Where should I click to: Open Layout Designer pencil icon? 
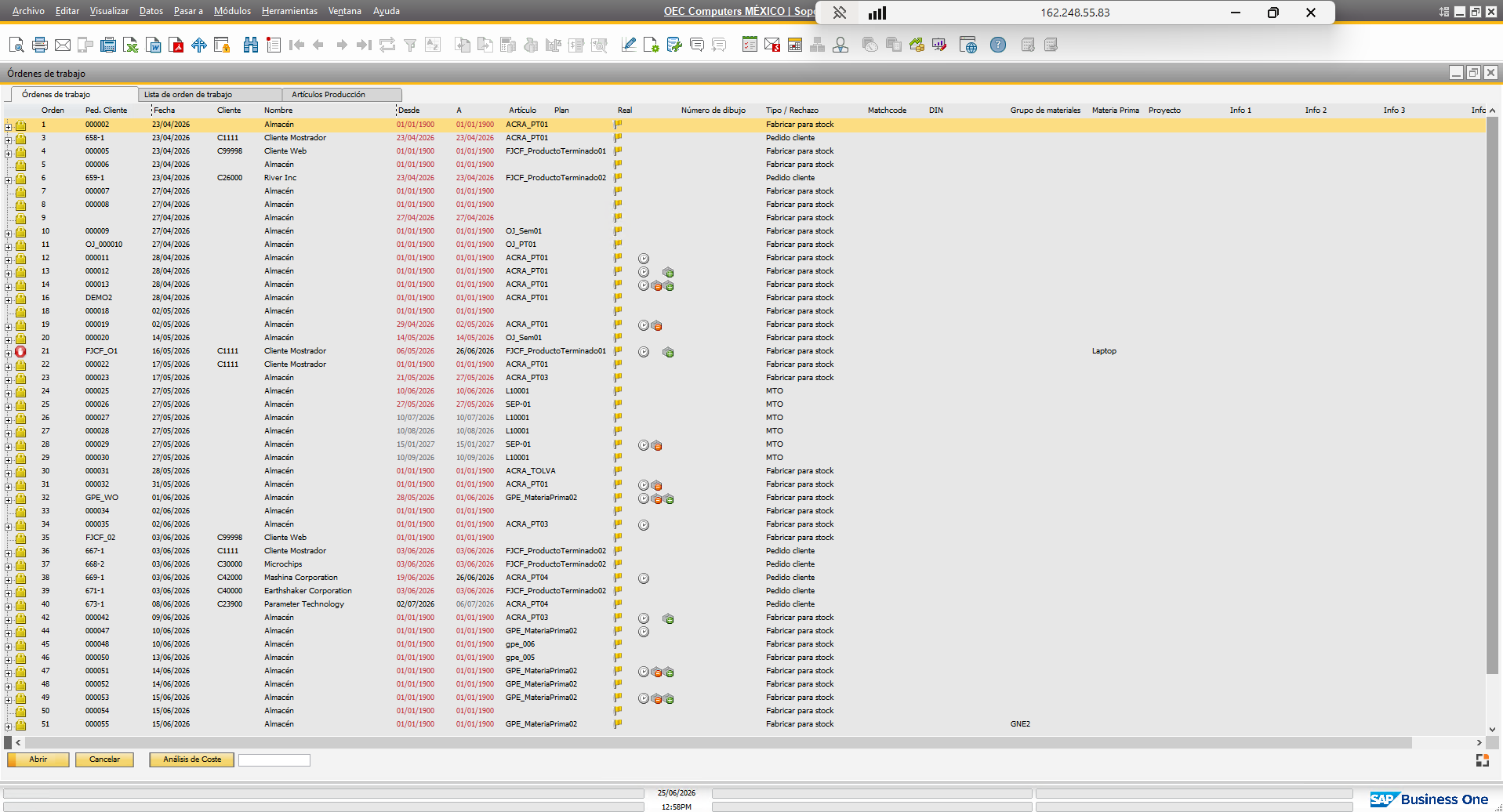pyautogui.click(x=629, y=45)
